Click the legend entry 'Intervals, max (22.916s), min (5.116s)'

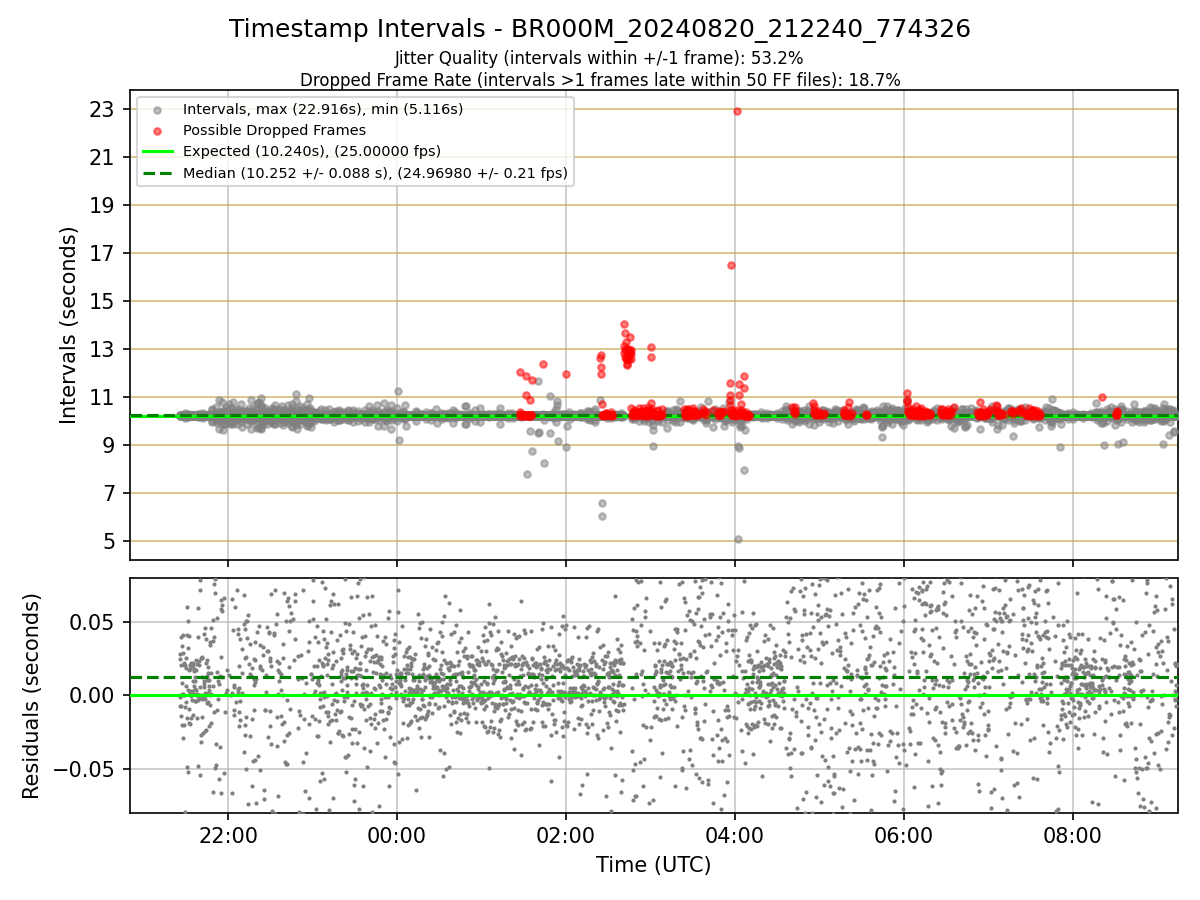pos(323,108)
